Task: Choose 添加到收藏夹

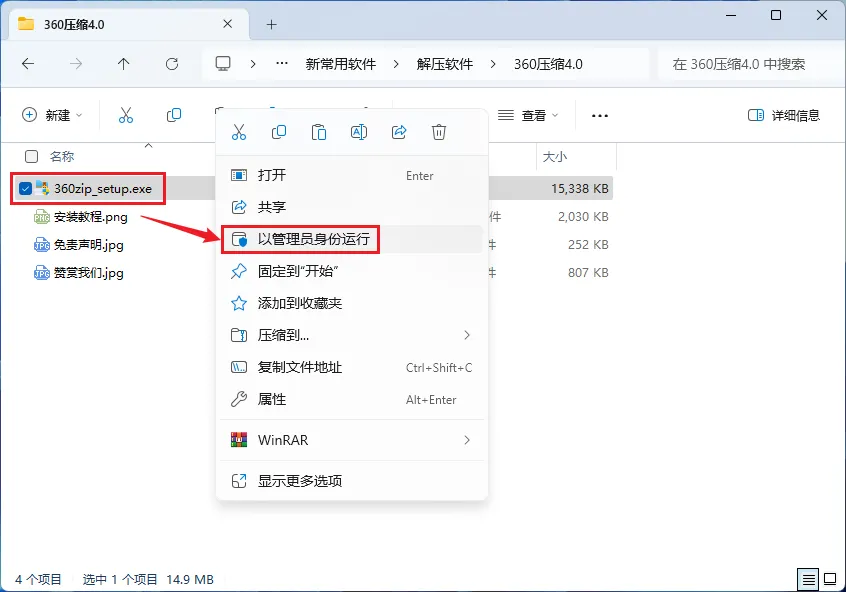Action: tap(351, 303)
